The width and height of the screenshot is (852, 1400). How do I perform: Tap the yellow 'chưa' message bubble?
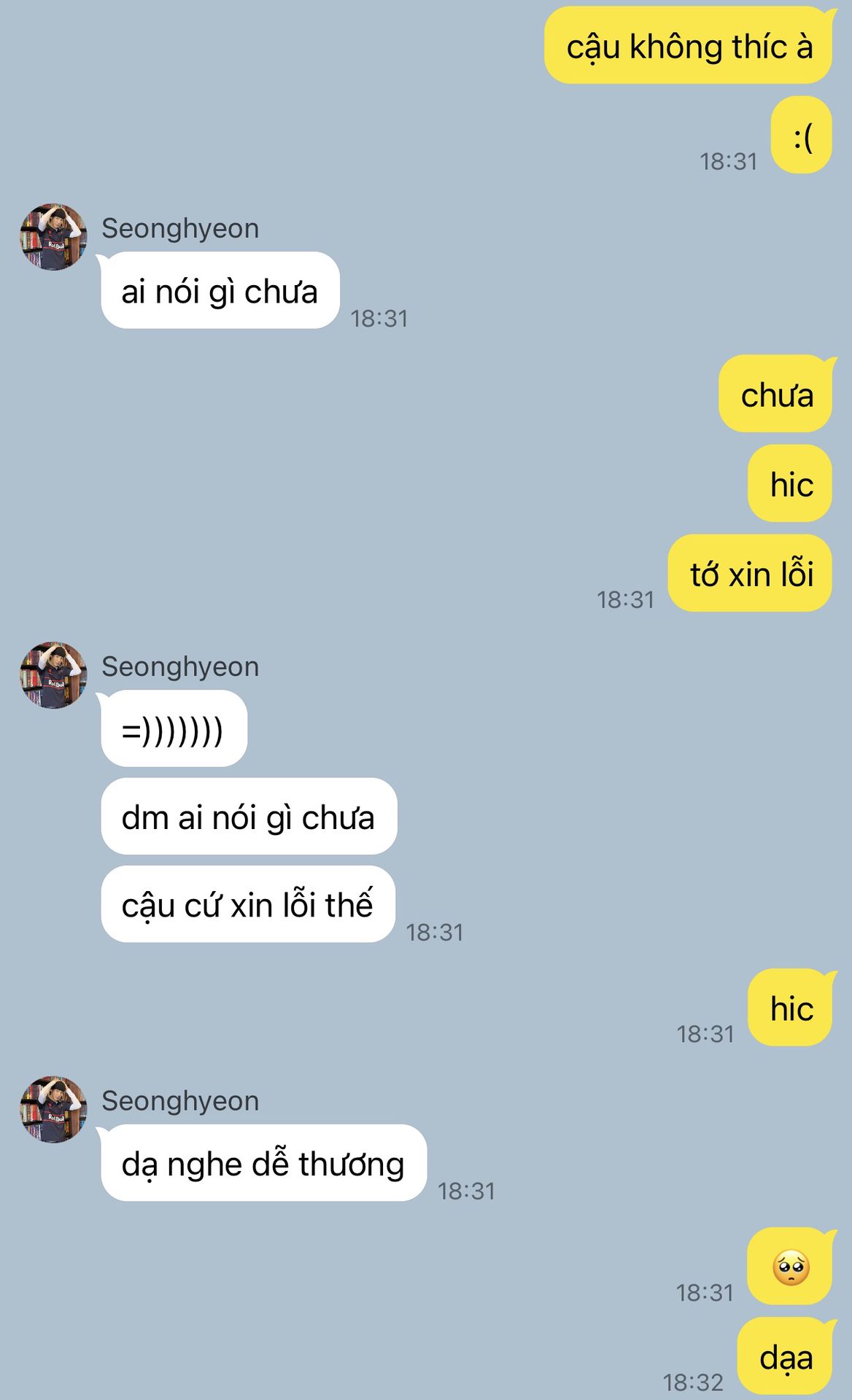775,394
